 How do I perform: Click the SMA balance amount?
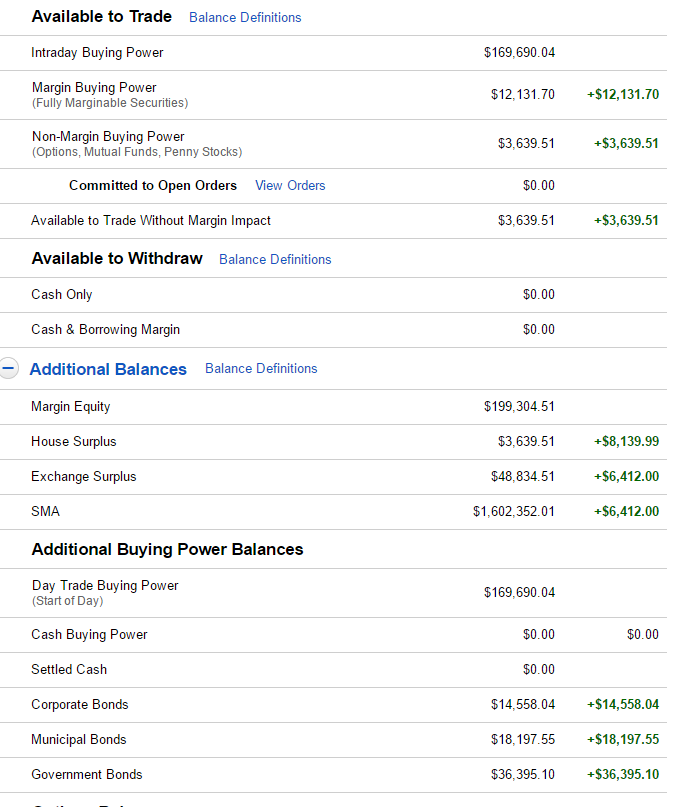pos(514,512)
